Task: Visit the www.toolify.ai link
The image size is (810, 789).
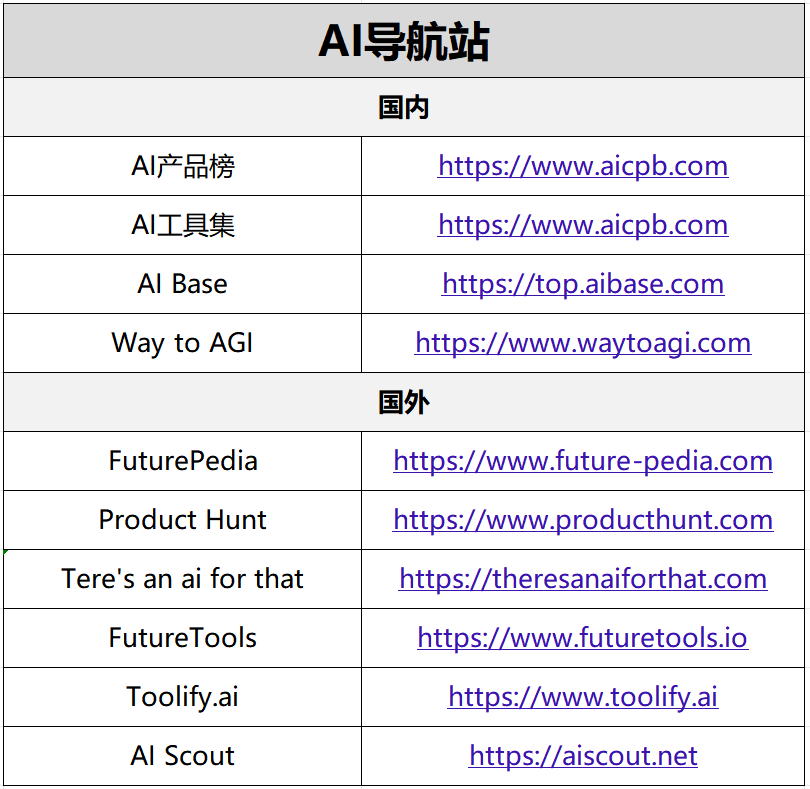Action: coord(582,697)
